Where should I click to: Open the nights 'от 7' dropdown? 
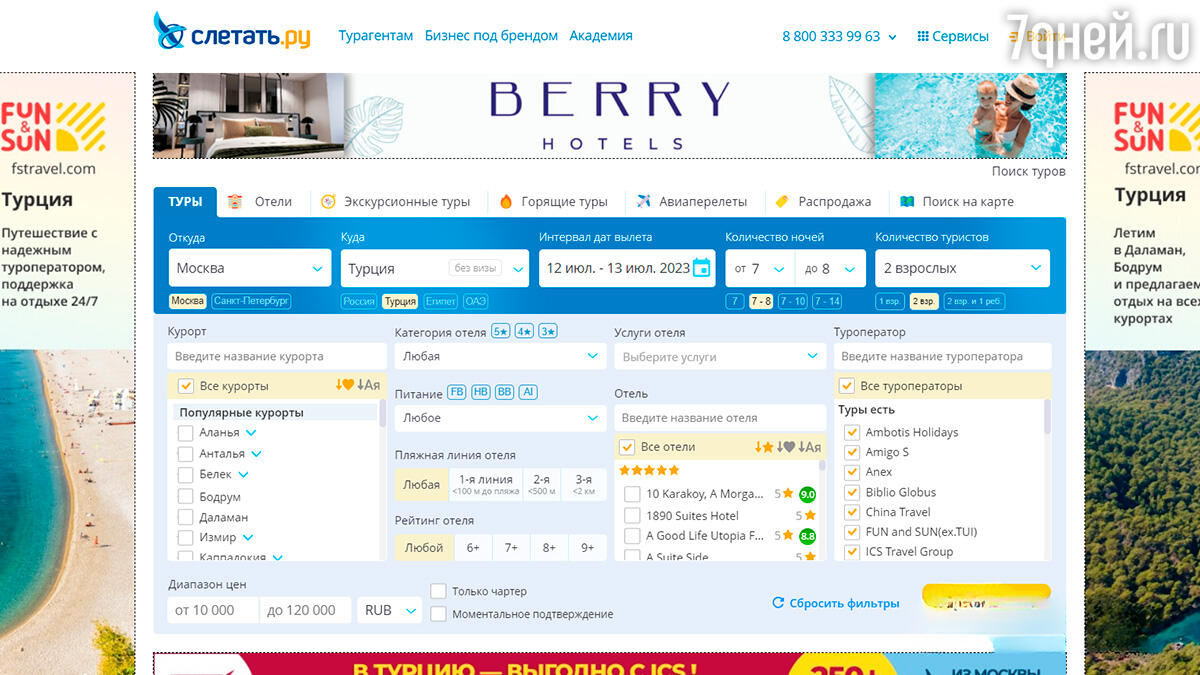tap(760, 268)
